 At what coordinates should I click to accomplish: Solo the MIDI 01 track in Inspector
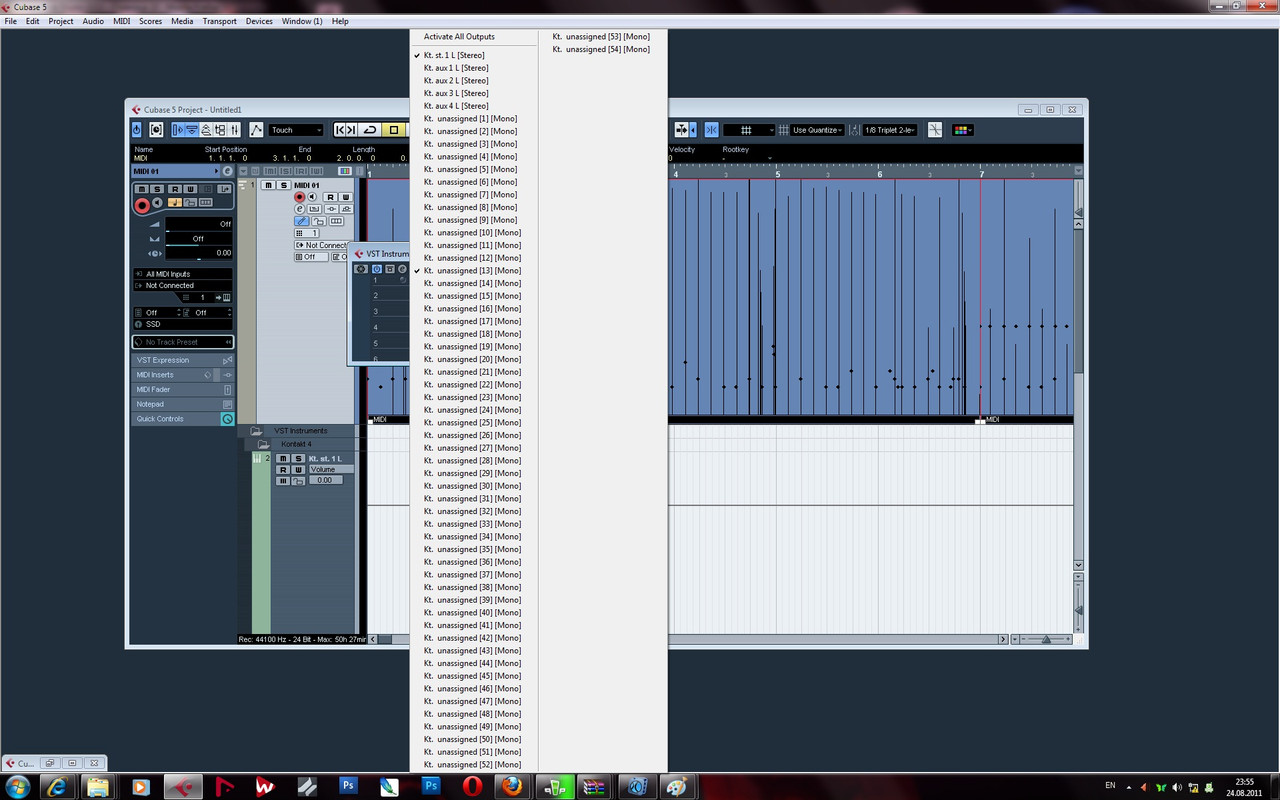(x=157, y=189)
